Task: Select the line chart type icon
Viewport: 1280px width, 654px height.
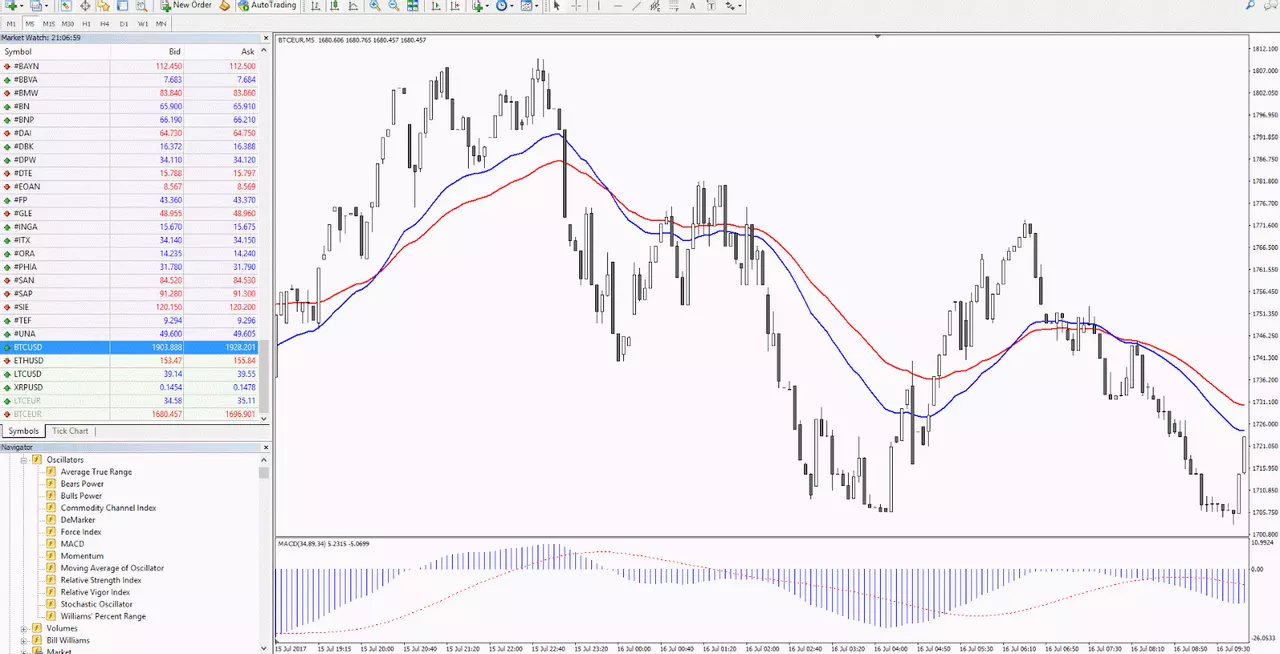Action: pyautogui.click(x=353, y=5)
